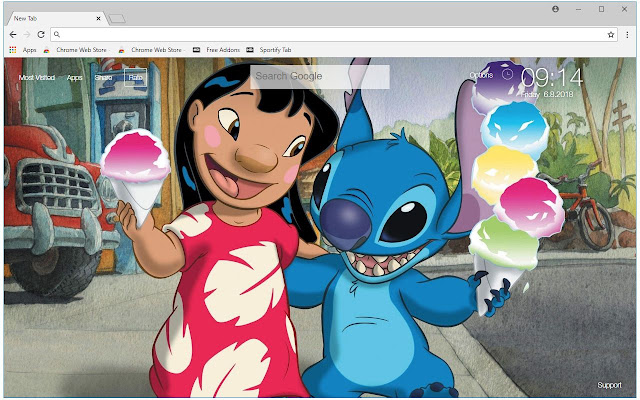Viewport: 640px width, 400px height.
Task: Open the user profile avatar icon
Action: coord(556,9)
